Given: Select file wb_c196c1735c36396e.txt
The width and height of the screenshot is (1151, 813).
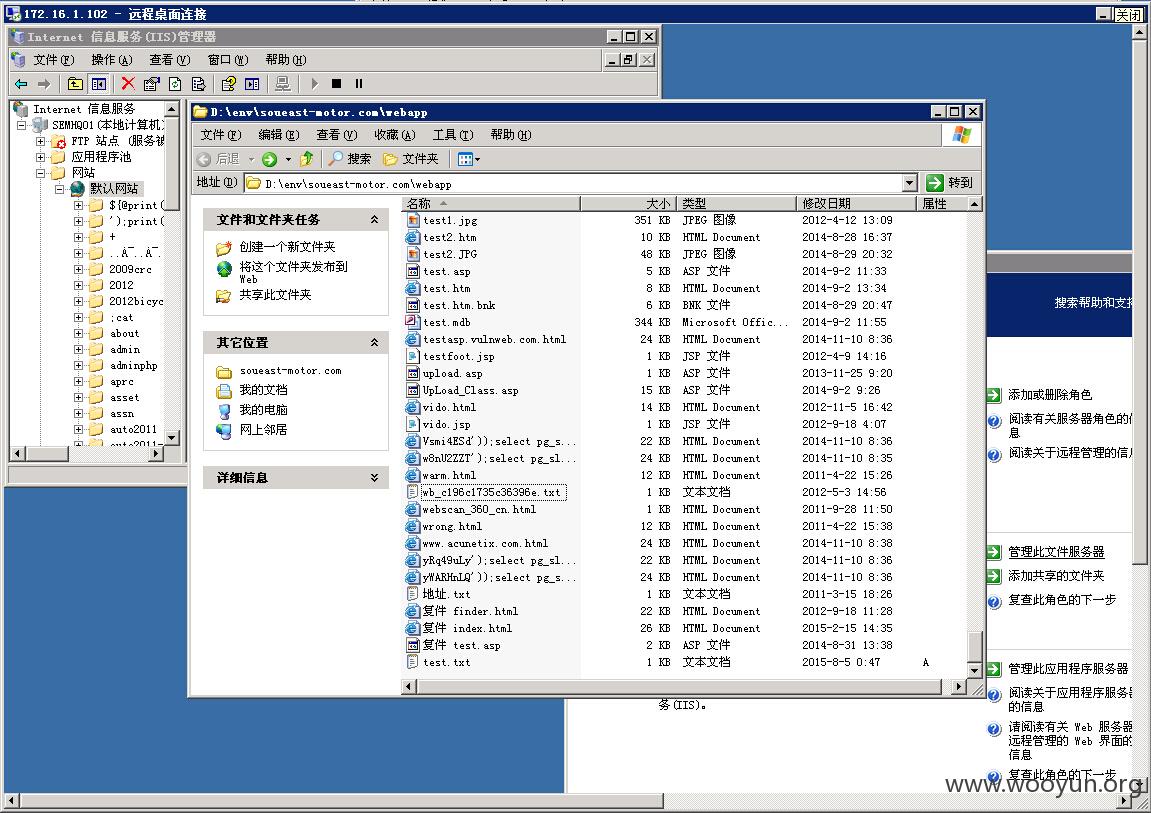Looking at the screenshot, I should click(x=491, y=492).
